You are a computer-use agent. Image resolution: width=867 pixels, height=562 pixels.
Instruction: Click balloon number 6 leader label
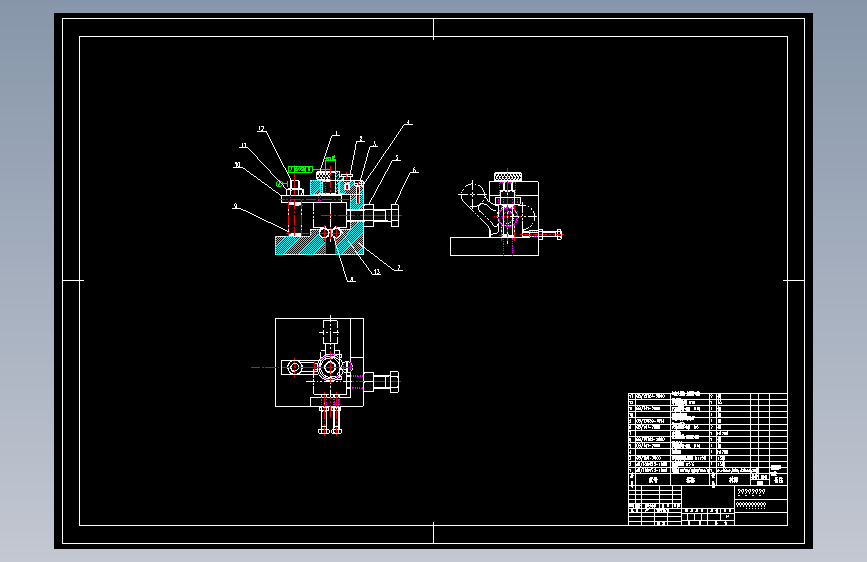(x=414, y=170)
